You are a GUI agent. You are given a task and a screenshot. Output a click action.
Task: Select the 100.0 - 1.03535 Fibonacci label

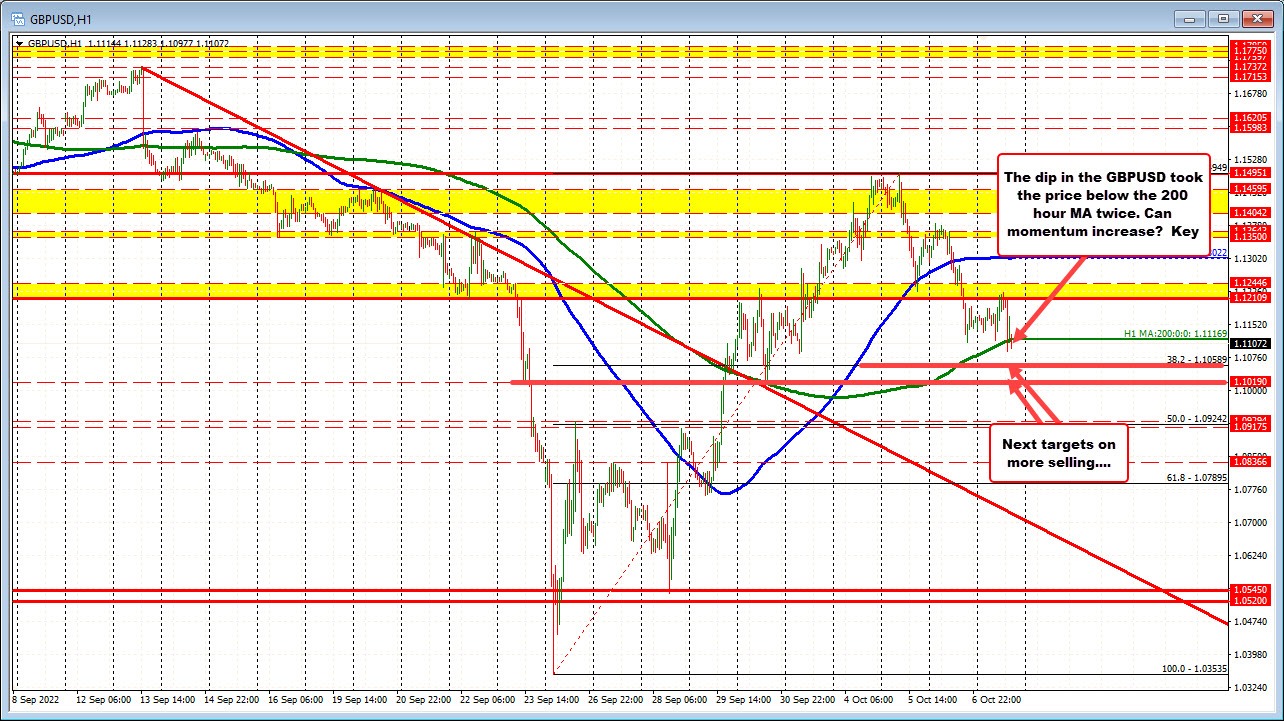(x=1195, y=667)
